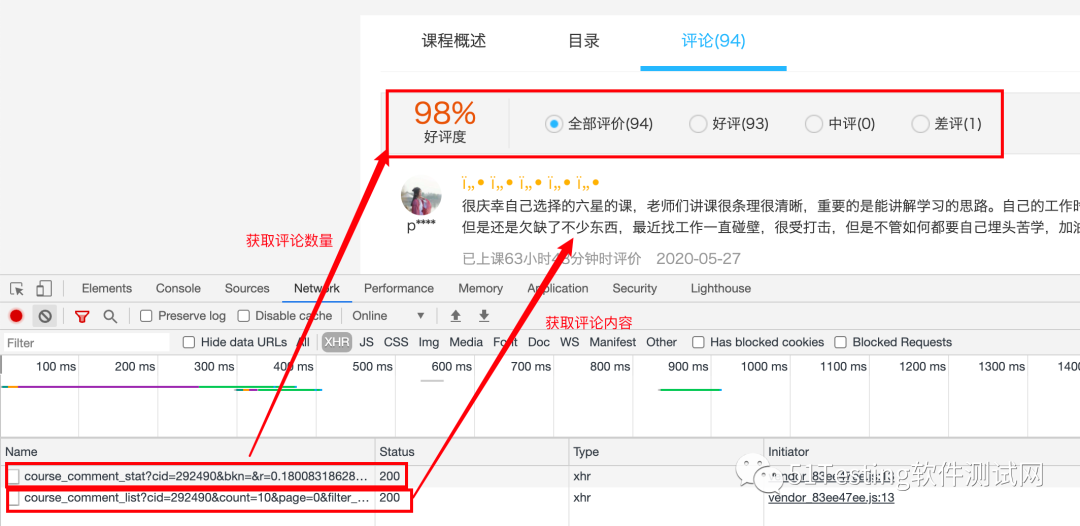The image size is (1080, 526).
Task: Filter requests by WS type
Action: coord(569,342)
